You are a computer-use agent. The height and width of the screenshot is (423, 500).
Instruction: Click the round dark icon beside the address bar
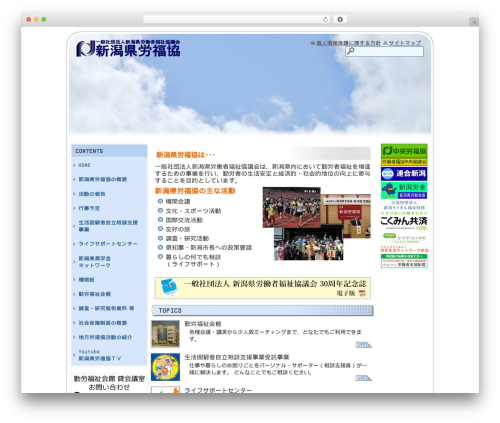tap(340, 19)
